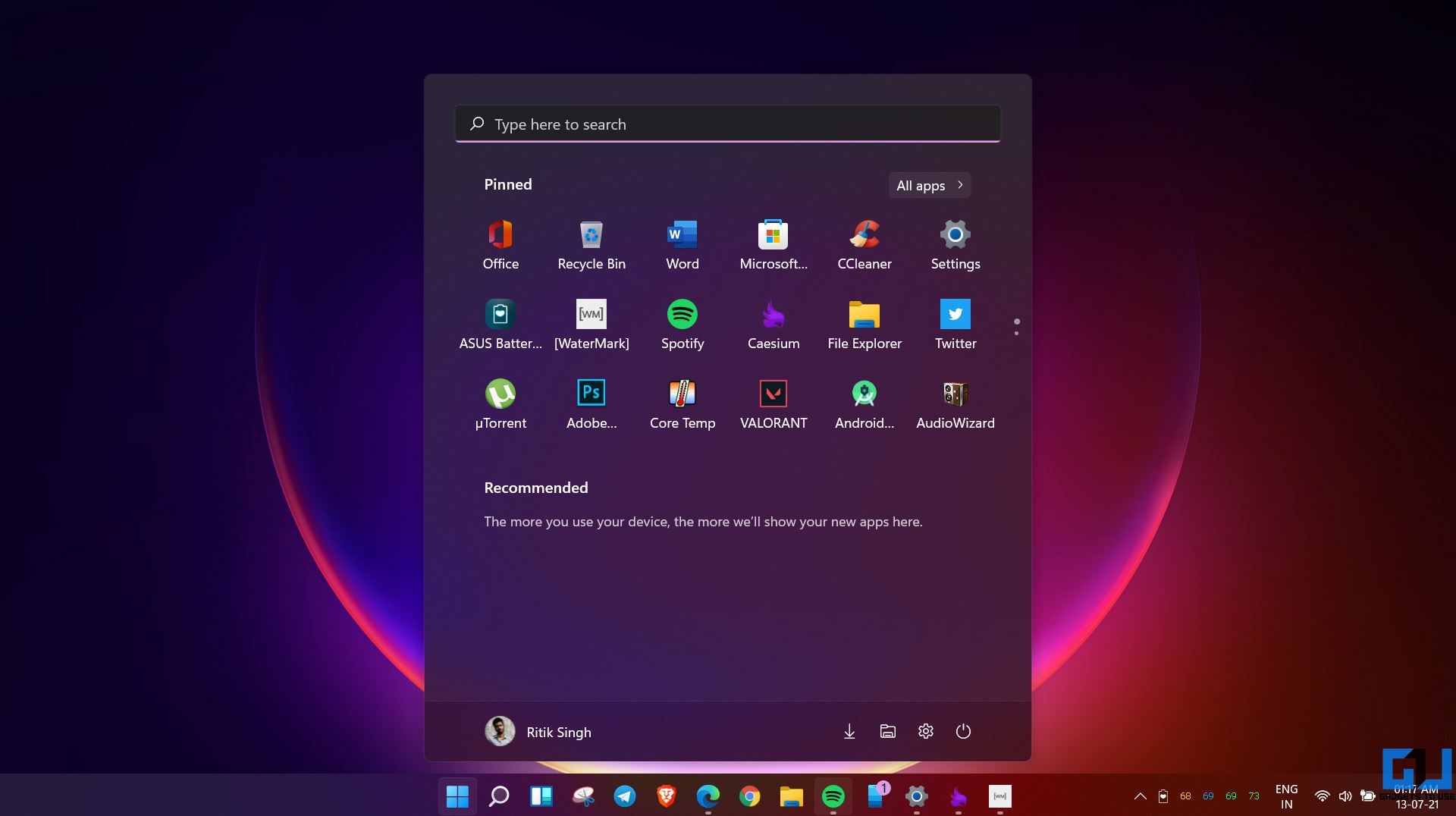Click the battery tray icon
1456x816 pixels.
[1367, 796]
